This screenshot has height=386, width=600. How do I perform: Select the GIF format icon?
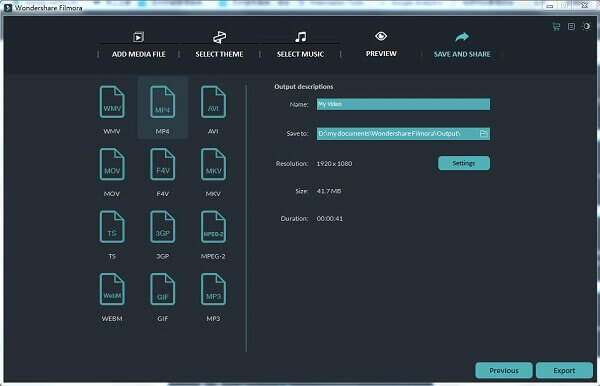click(x=163, y=289)
